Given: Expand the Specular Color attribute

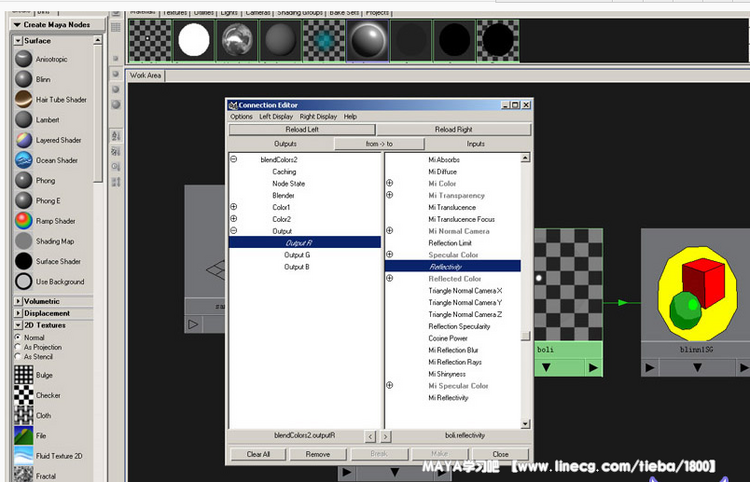Looking at the screenshot, I should 389,254.
